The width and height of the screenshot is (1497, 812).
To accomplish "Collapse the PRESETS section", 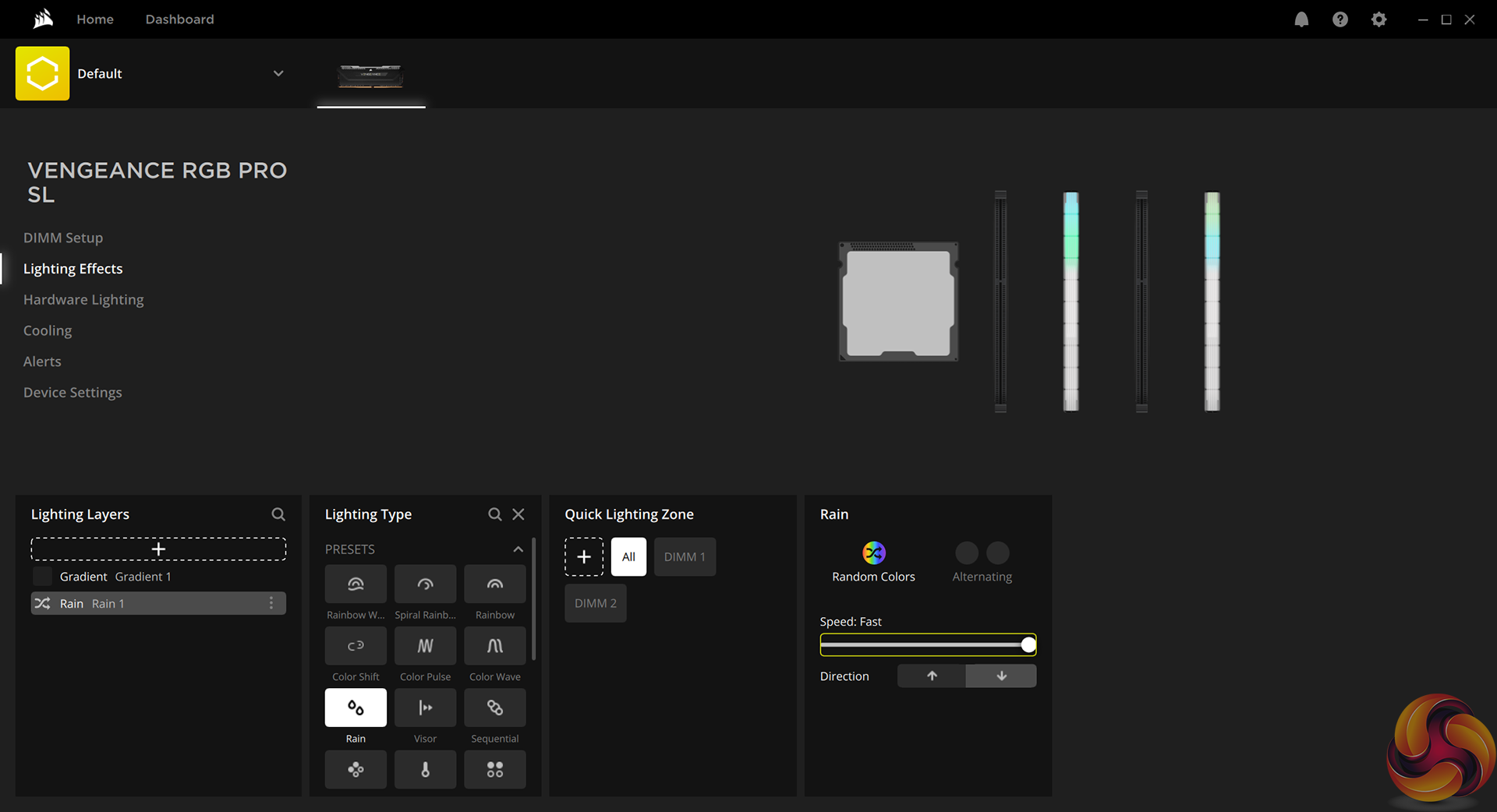I will [518, 549].
